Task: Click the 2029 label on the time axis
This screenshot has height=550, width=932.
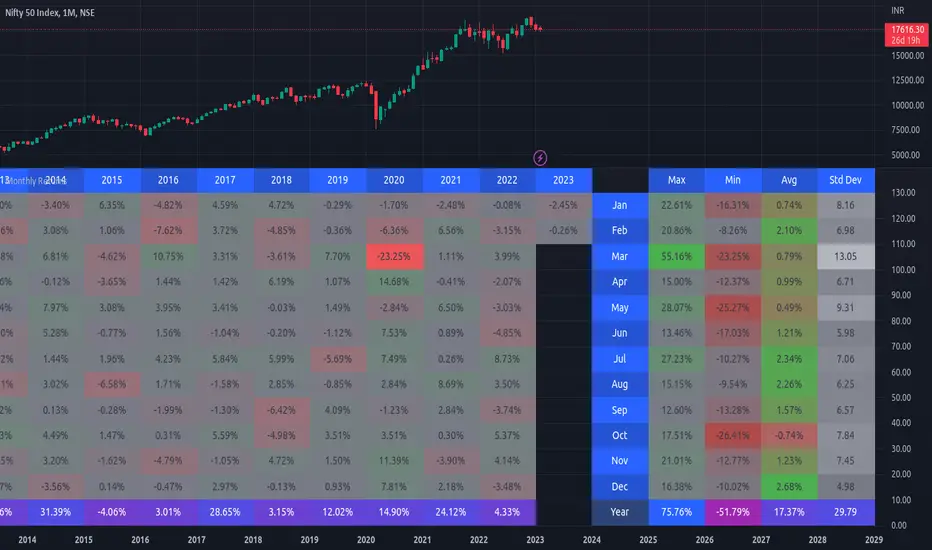Action: [874, 540]
